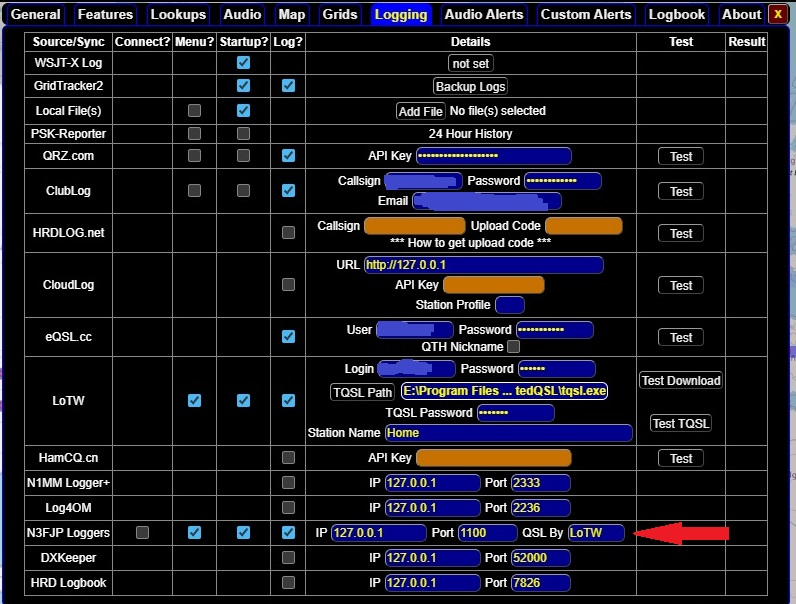This screenshot has height=604, width=796.
Task: Open the Map tab
Action: click(292, 14)
